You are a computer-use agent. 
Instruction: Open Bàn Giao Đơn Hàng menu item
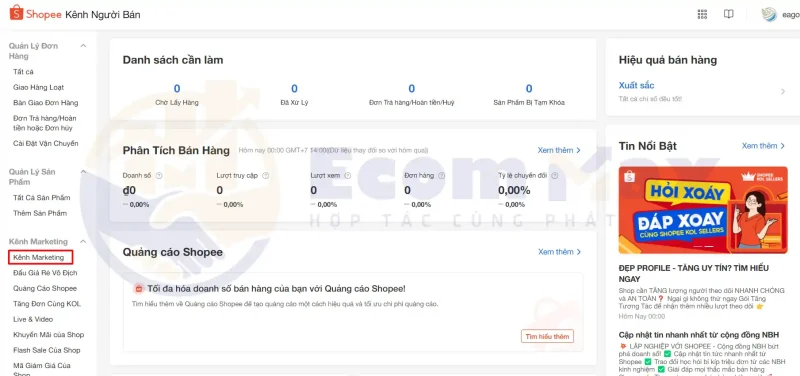[x=45, y=103]
